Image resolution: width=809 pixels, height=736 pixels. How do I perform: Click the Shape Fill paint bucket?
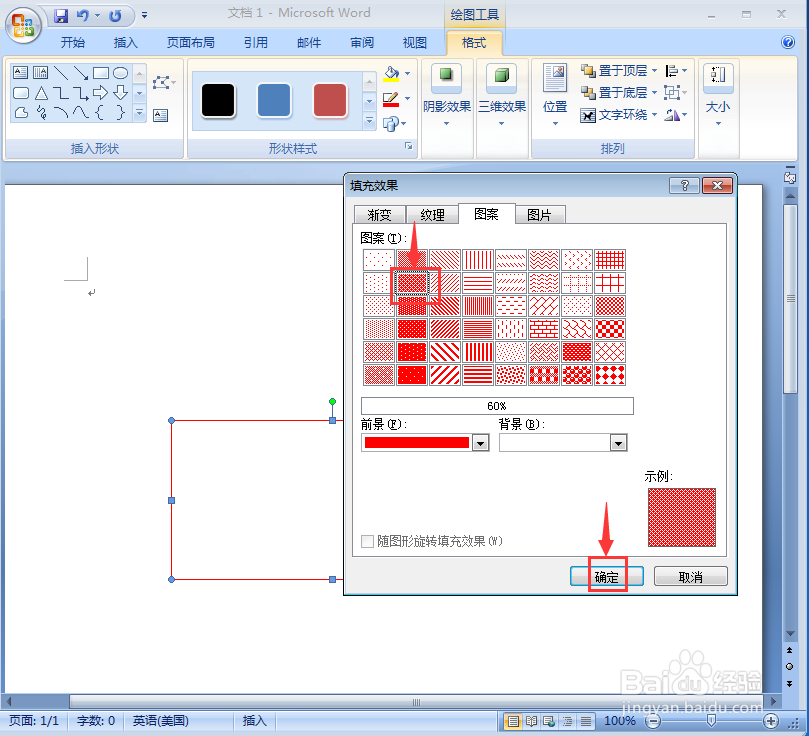click(x=391, y=74)
